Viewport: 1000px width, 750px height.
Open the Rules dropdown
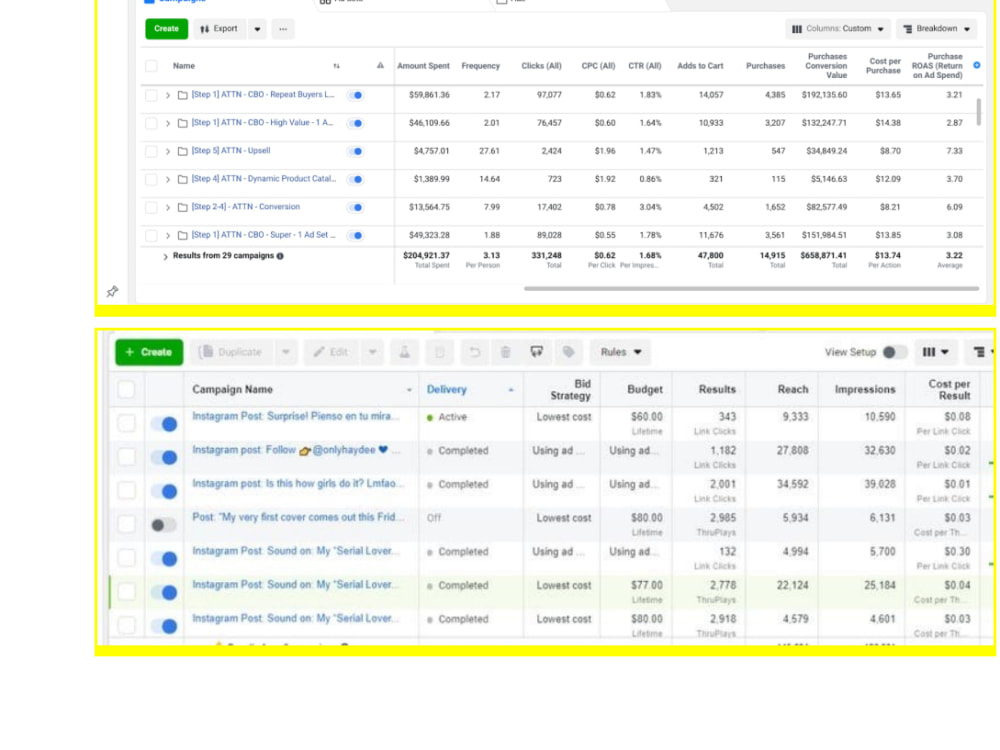(621, 352)
